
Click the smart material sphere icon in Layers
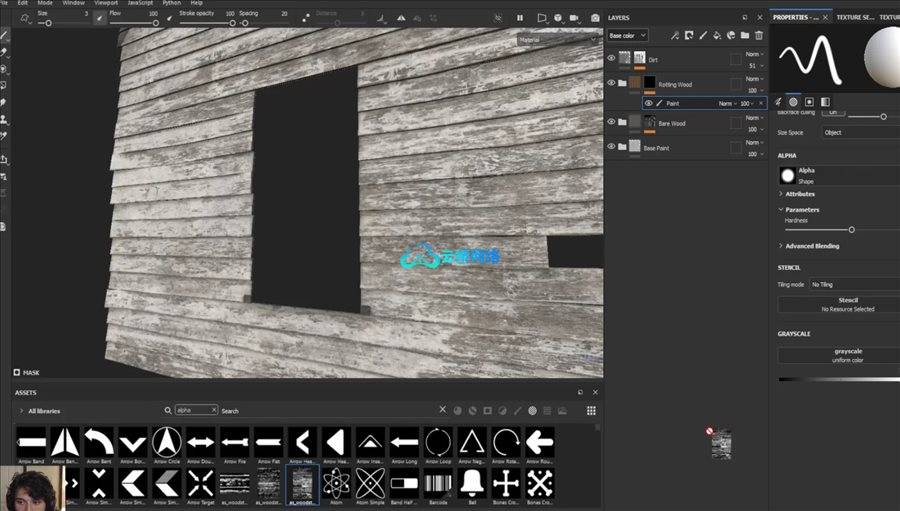click(x=731, y=36)
